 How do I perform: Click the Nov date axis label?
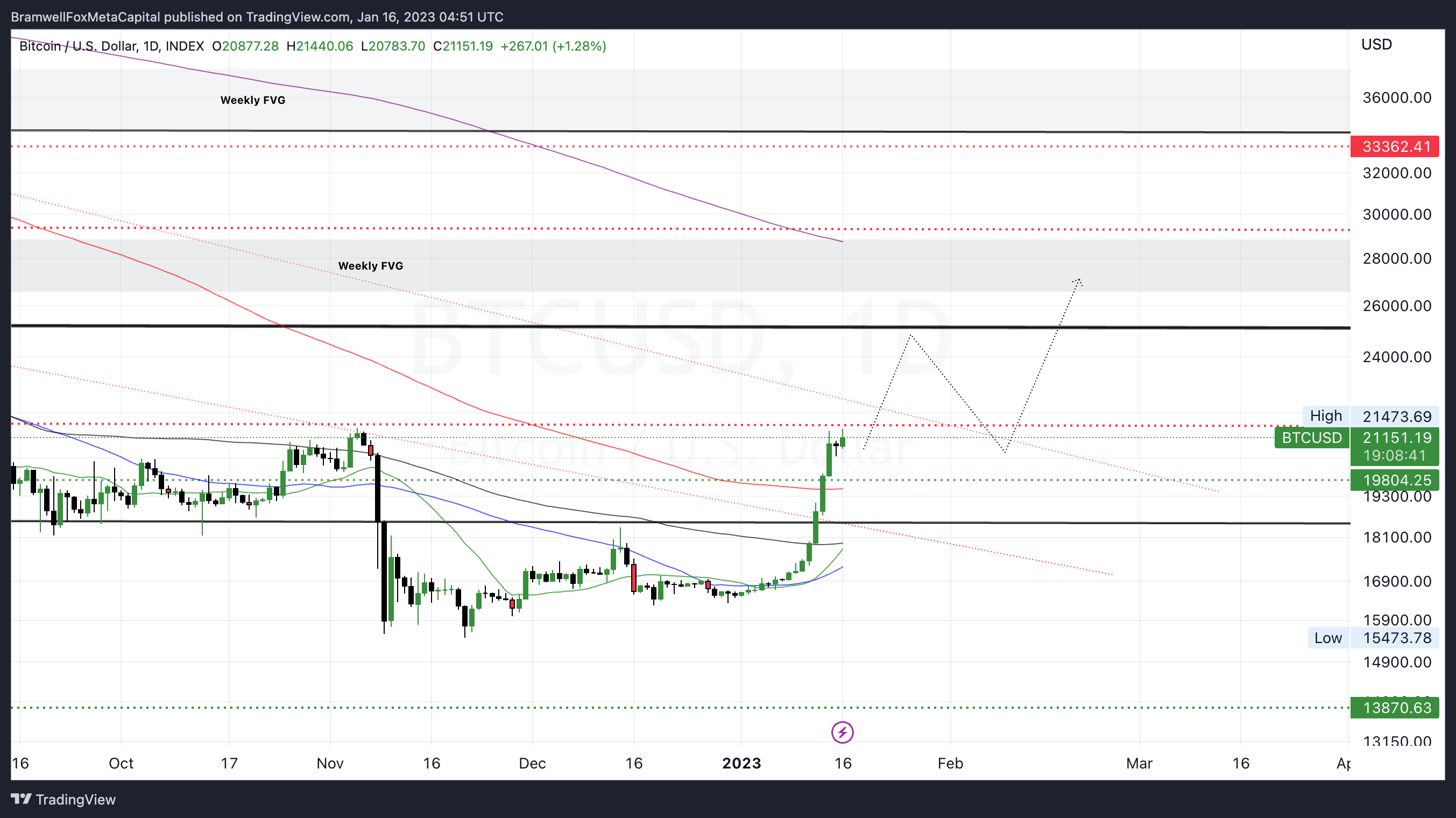[x=330, y=763]
